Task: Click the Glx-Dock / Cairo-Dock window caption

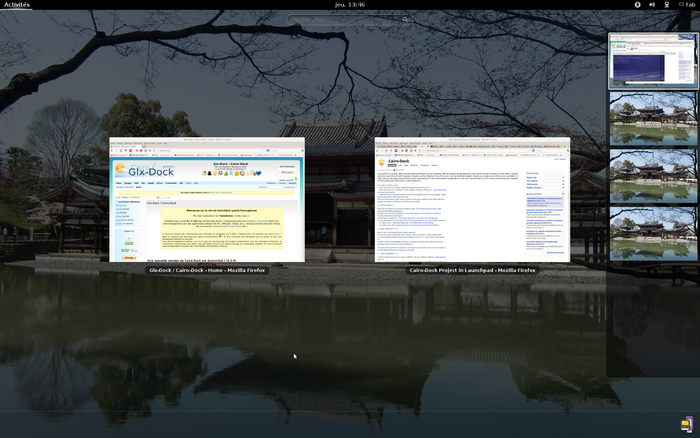Action: pos(207,270)
